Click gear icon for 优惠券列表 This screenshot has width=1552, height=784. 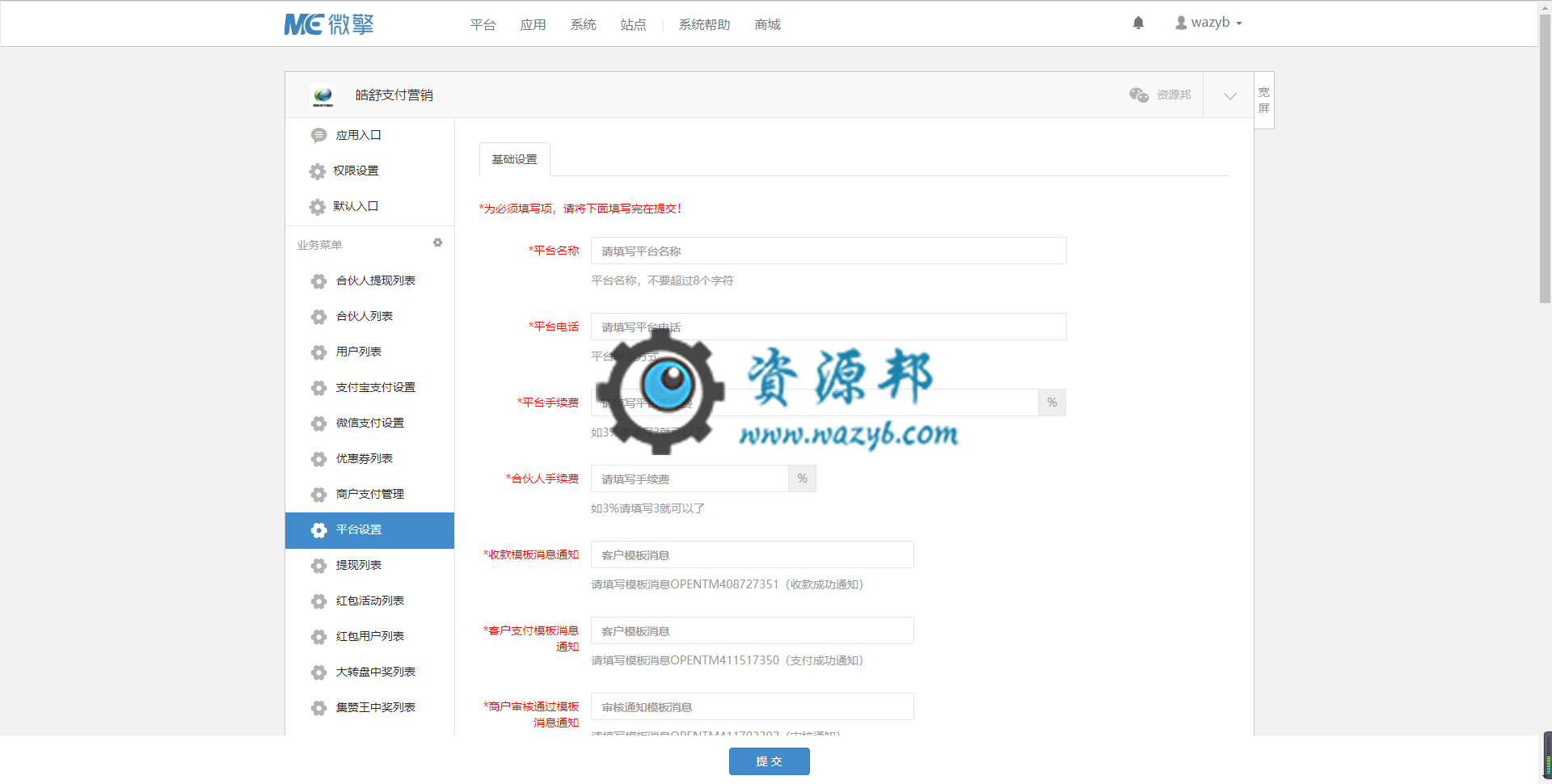(x=318, y=458)
